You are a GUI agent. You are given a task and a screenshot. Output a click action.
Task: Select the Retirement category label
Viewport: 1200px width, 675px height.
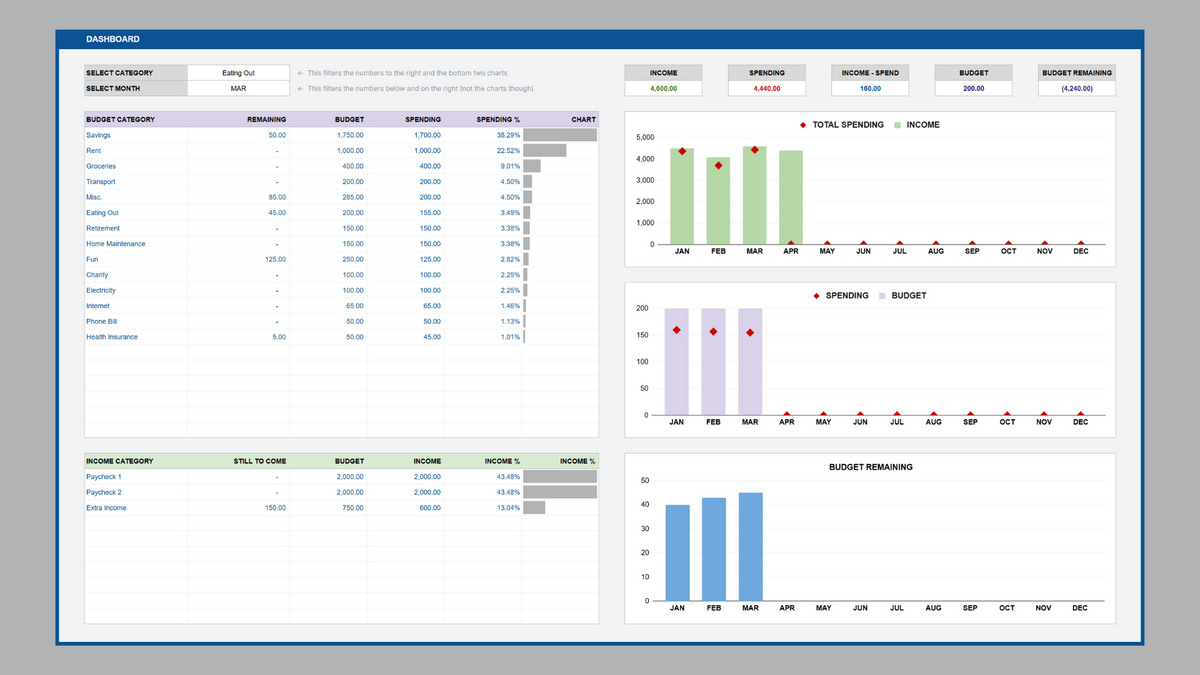103,228
